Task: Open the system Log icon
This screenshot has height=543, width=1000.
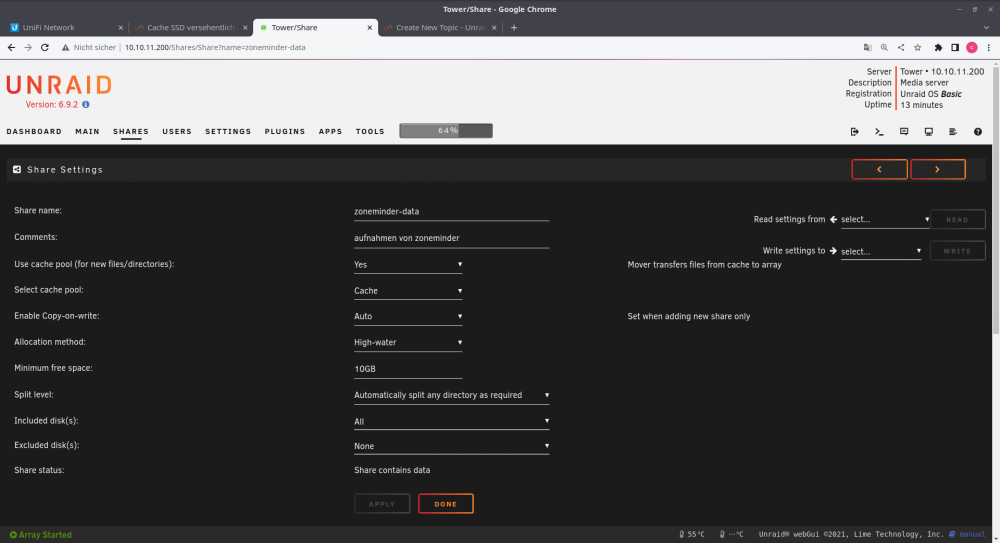Action: click(953, 131)
